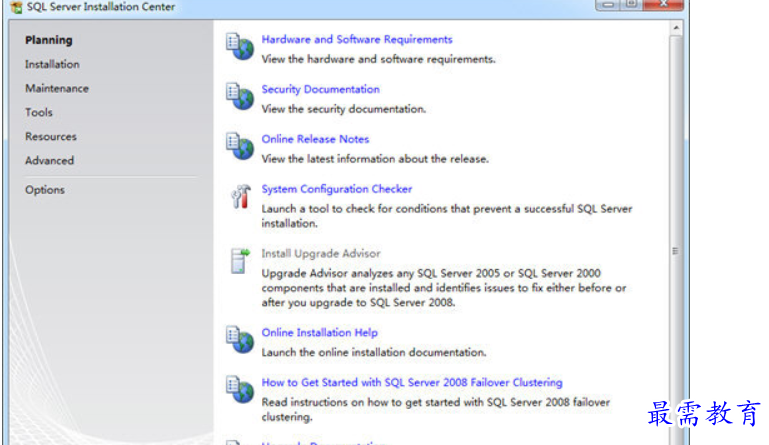Click the scrollbar up arrow
Image resolution: width=769 pixels, height=445 pixels.
tap(676, 28)
